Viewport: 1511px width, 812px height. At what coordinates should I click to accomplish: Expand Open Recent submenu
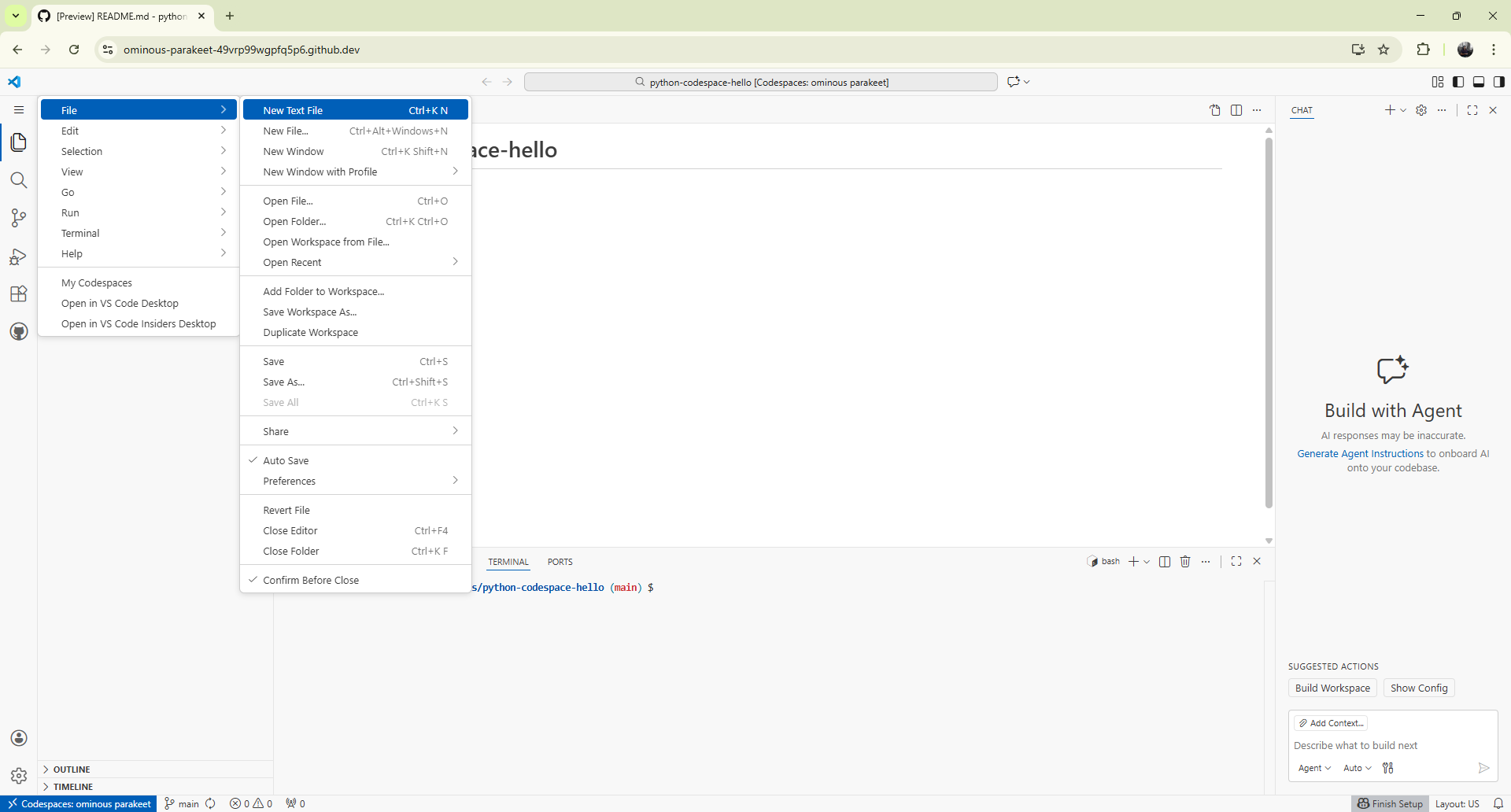click(356, 262)
